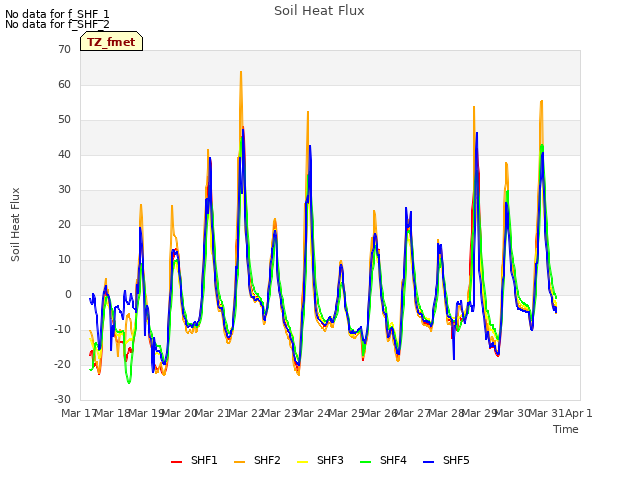The height and width of the screenshot is (480, 640).
Task: Click the y-axis tick label 40
Action: (64, 155)
